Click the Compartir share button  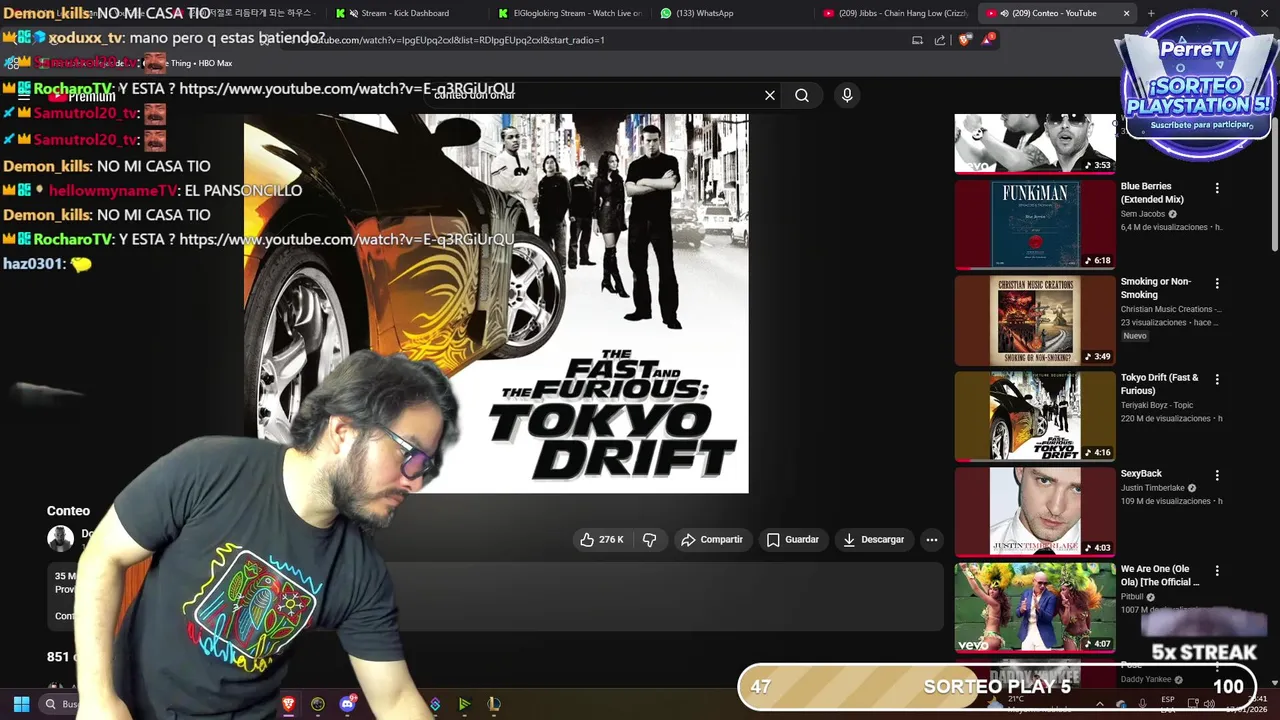tap(712, 539)
